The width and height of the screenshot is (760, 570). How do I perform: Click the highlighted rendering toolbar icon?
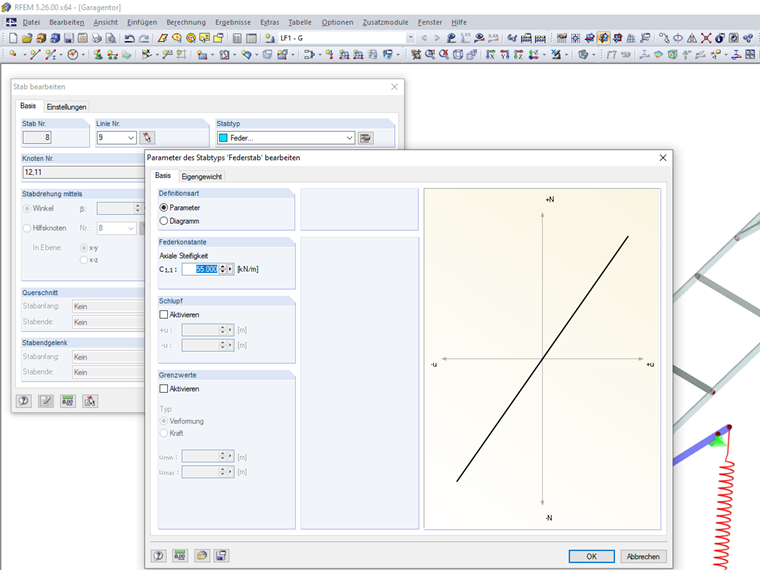pyautogui.click(x=603, y=38)
